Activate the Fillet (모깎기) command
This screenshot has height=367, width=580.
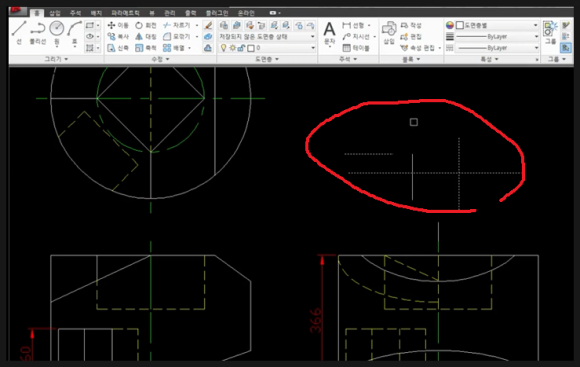tap(176, 37)
